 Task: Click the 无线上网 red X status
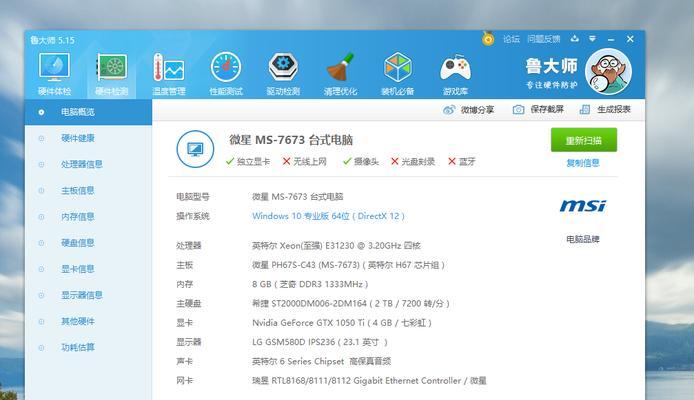pyautogui.click(x=305, y=162)
